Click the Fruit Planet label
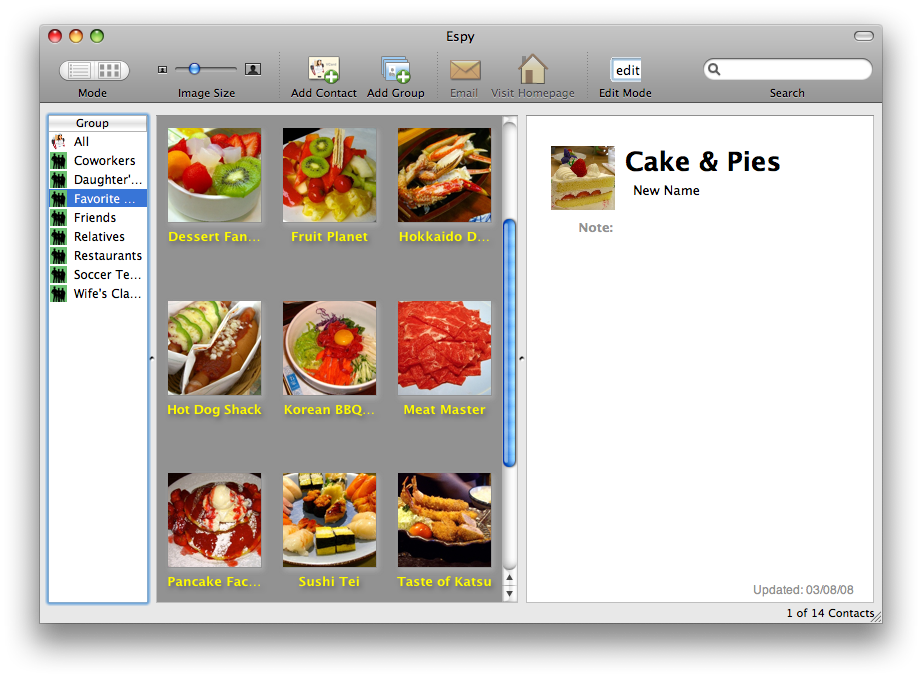This screenshot has height=678, width=922. pyautogui.click(x=329, y=237)
